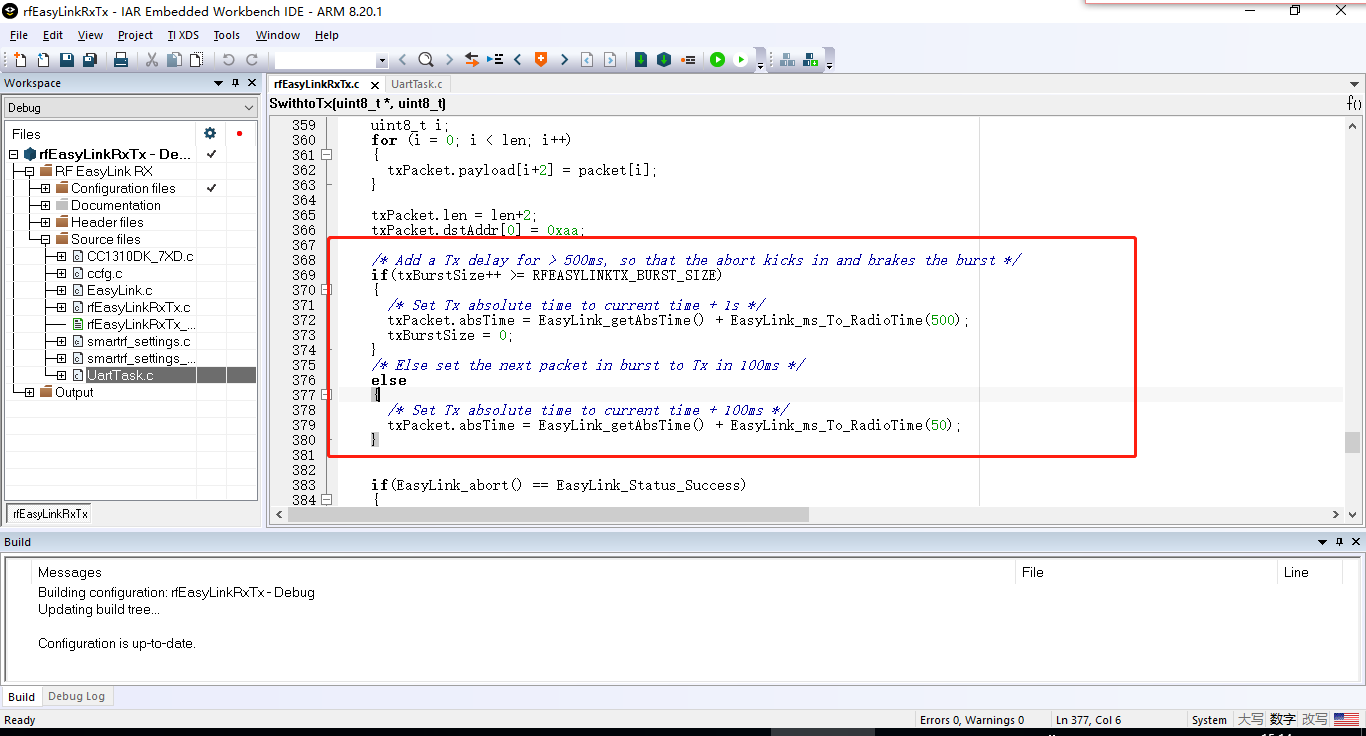Collapse the code fold at line 370
The image size is (1366, 736).
click(x=326, y=290)
